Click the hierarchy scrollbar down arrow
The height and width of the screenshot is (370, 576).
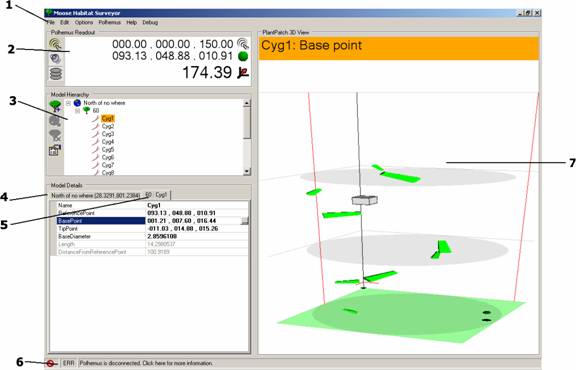click(247, 171)
